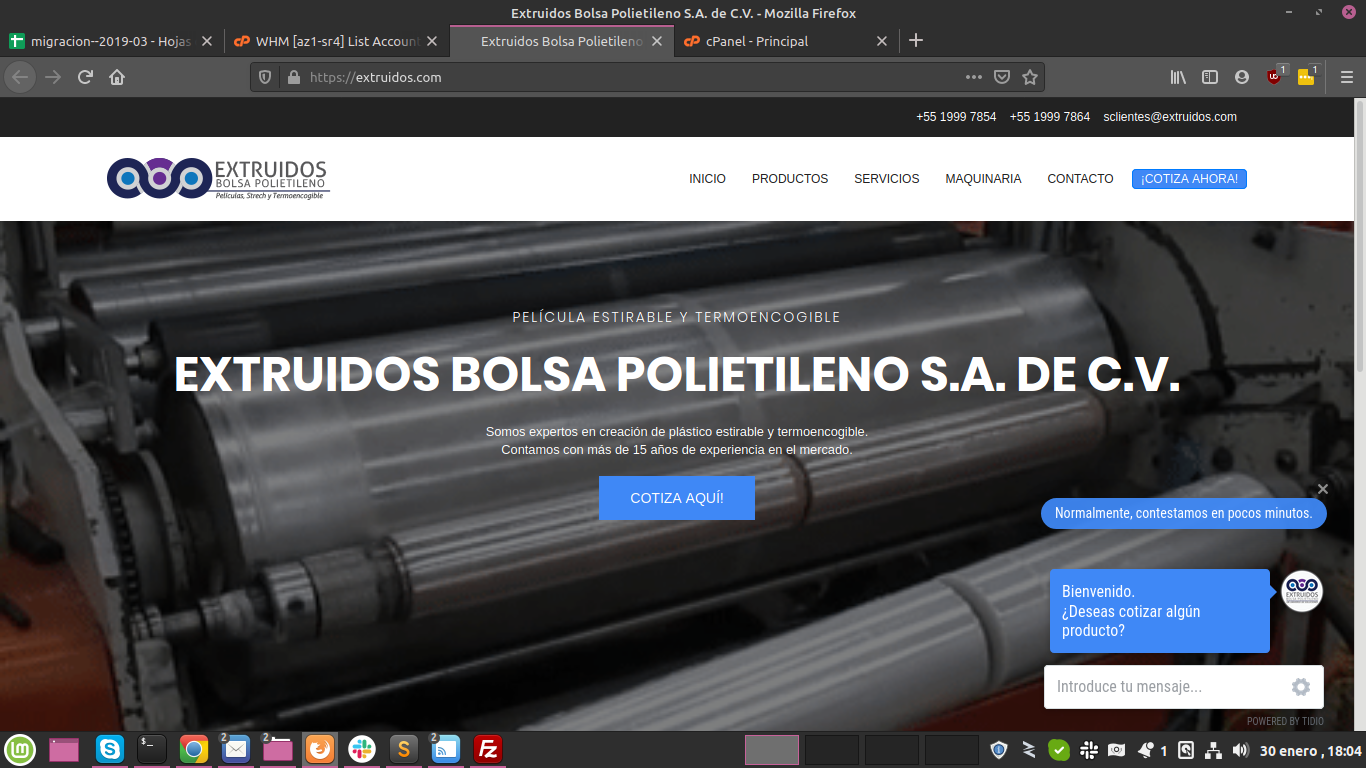Dismiss the chat greeting bubble
This screenshot has width=1366, height=768.
[1323, 489]
